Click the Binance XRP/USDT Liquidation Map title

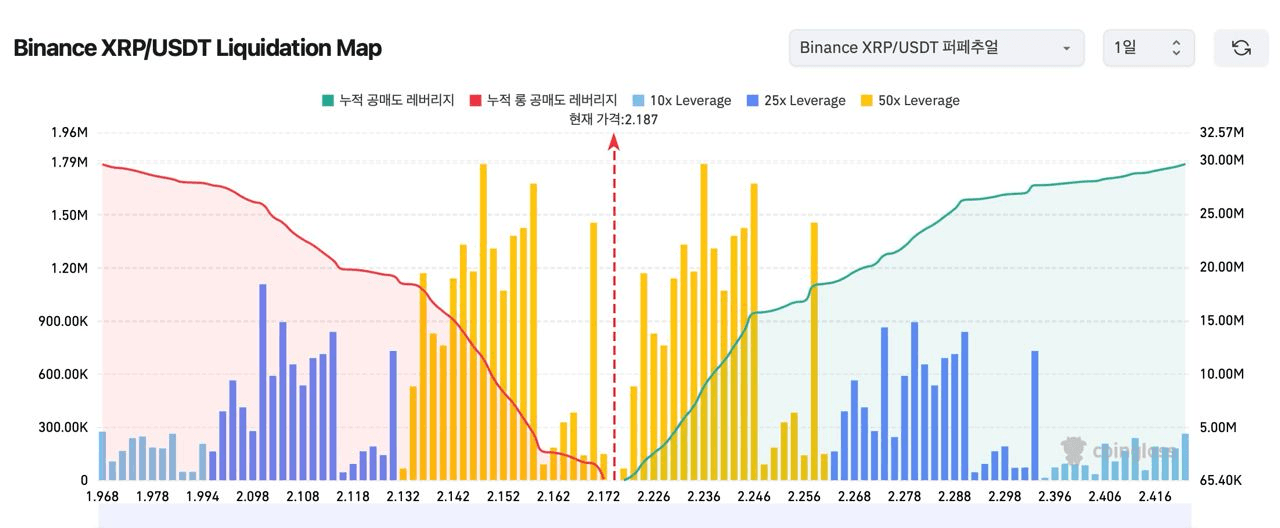pyautogui.click(x=197, y=48)
